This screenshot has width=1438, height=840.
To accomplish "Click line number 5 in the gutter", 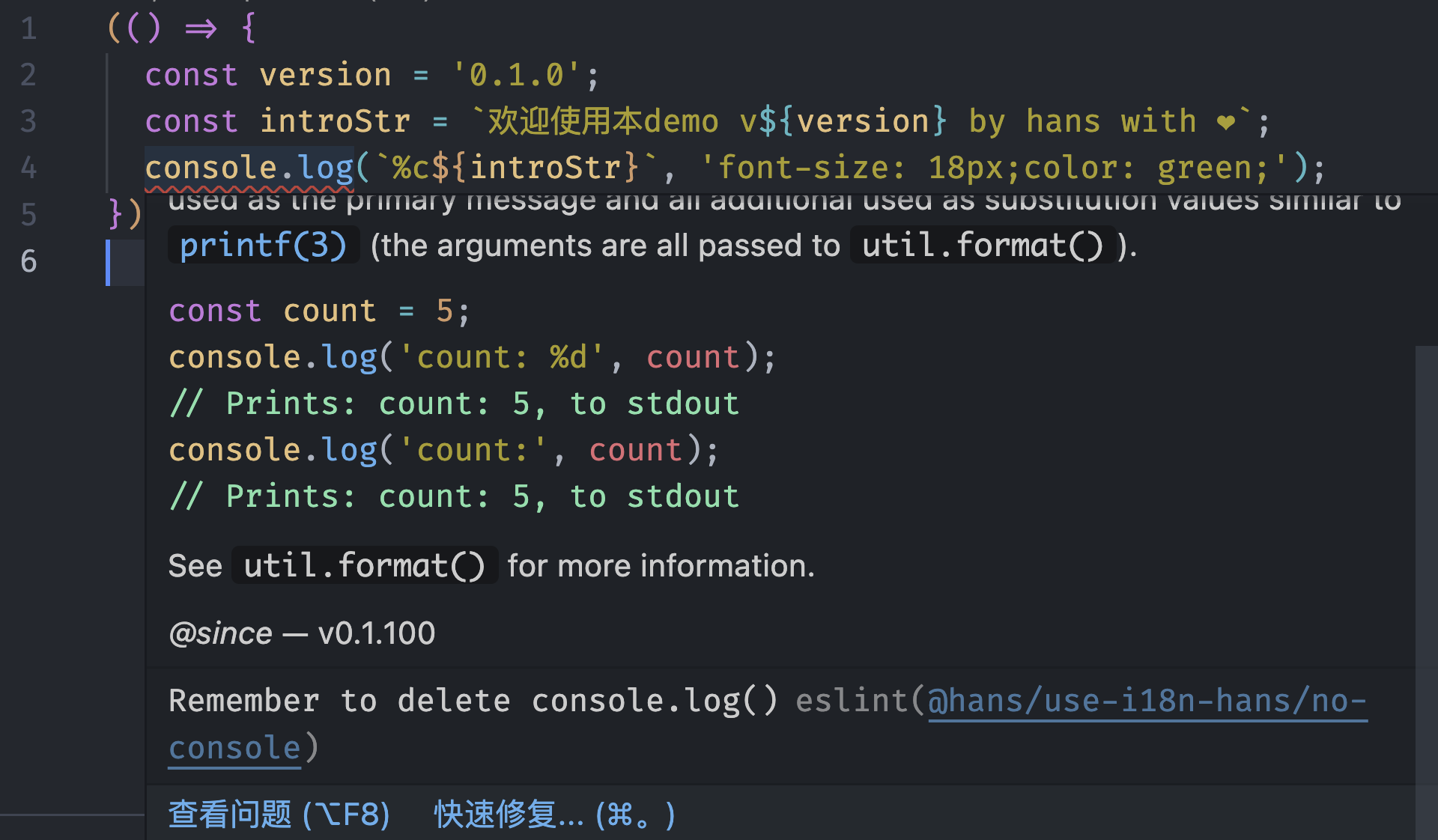I will pyautogui.click(x=28, y=216).
